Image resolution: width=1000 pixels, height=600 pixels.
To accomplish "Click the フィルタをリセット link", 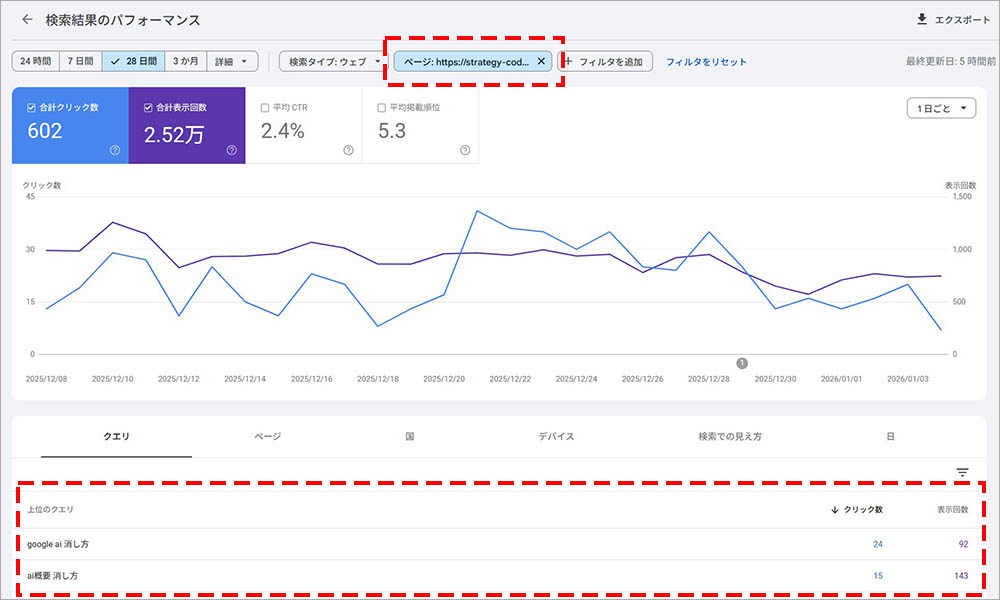I will pyautogui.click(x=706, y=61).
